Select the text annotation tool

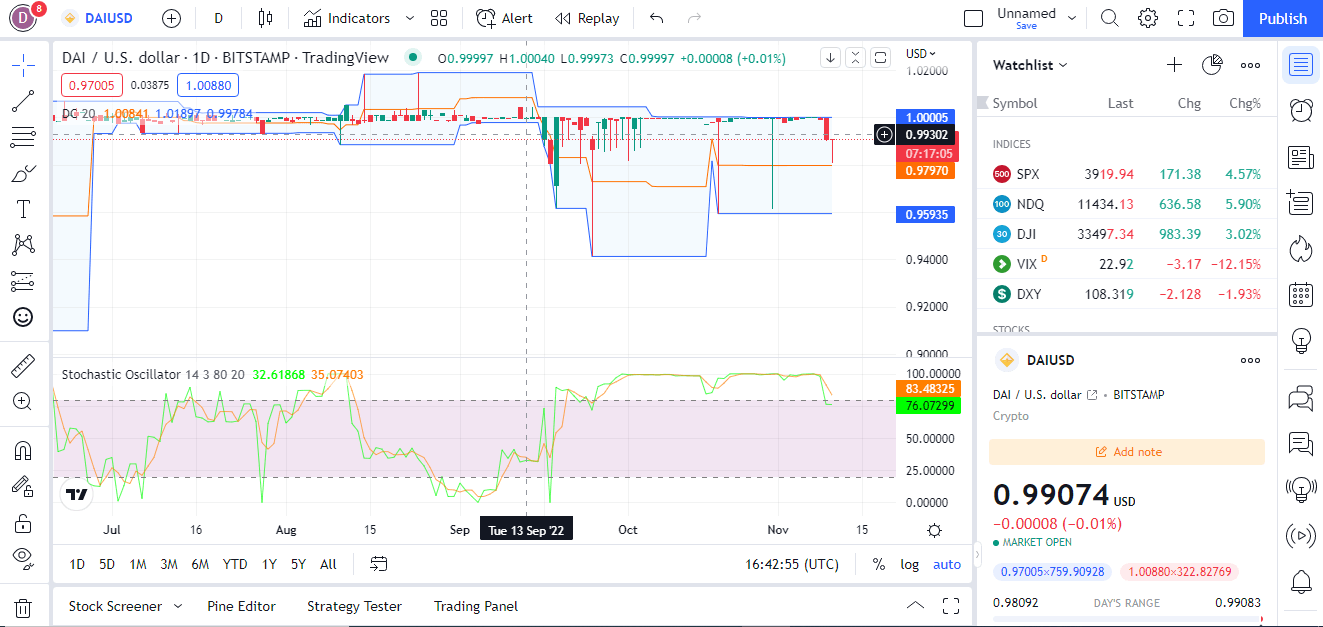click(23, 209)
